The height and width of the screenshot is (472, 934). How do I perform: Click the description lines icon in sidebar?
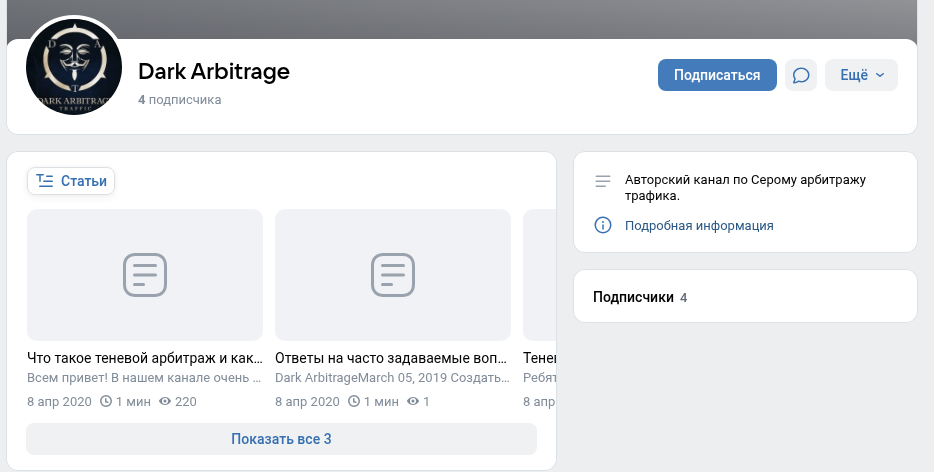pyautogui.click(x=602, y=181)
